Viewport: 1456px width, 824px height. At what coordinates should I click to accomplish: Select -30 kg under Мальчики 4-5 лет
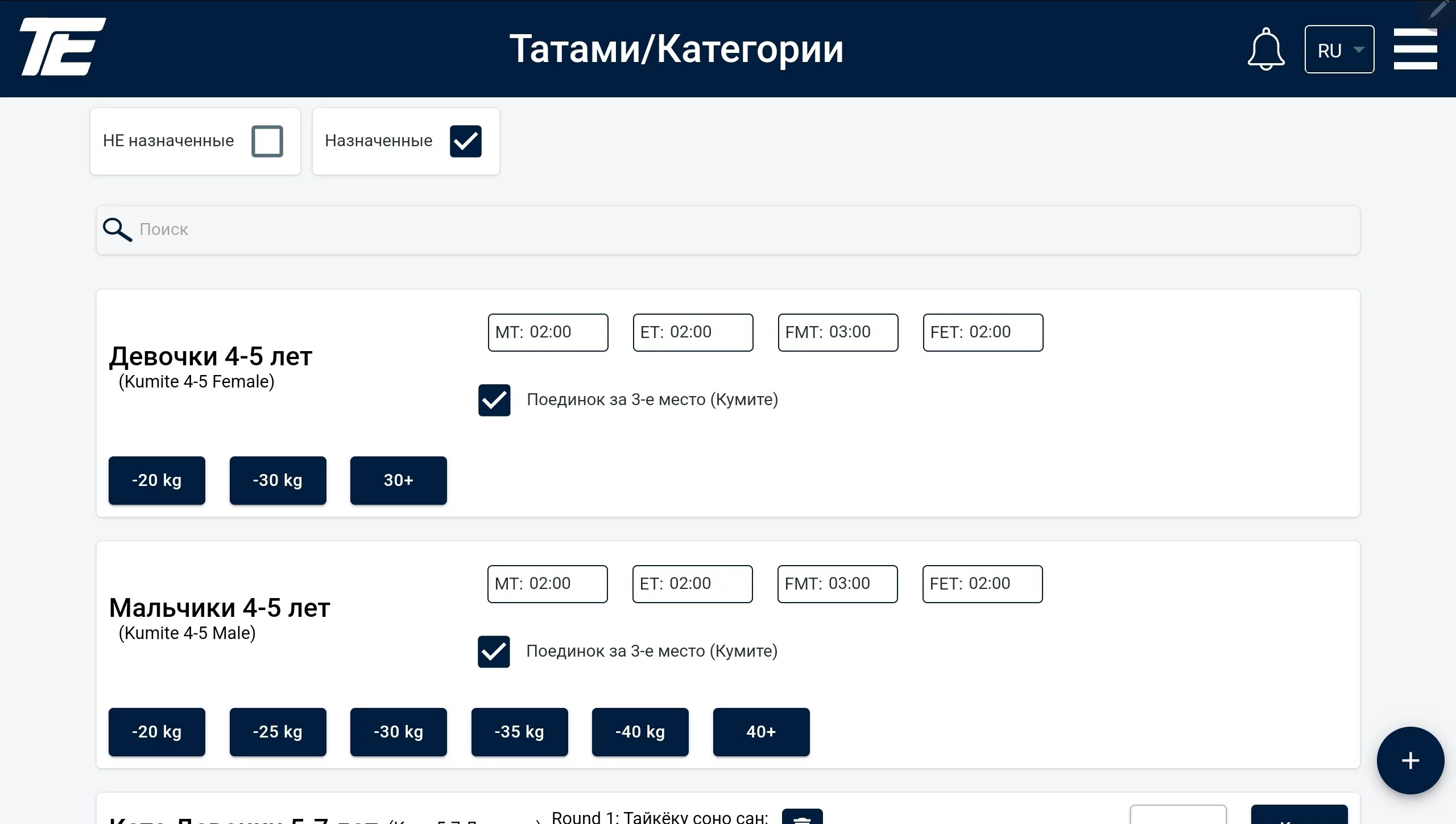399,732
